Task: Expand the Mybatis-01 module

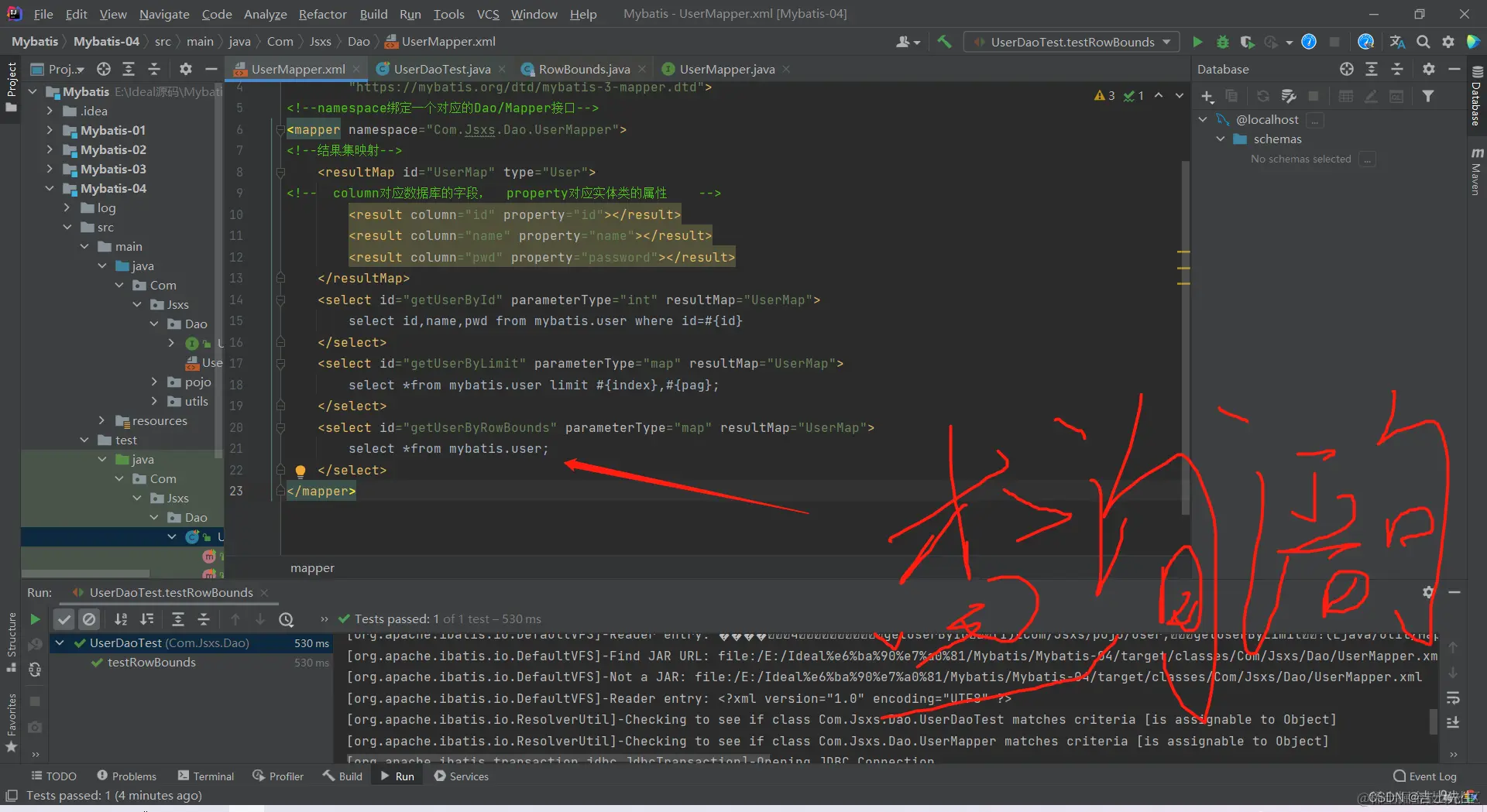Action: (50, 130)
